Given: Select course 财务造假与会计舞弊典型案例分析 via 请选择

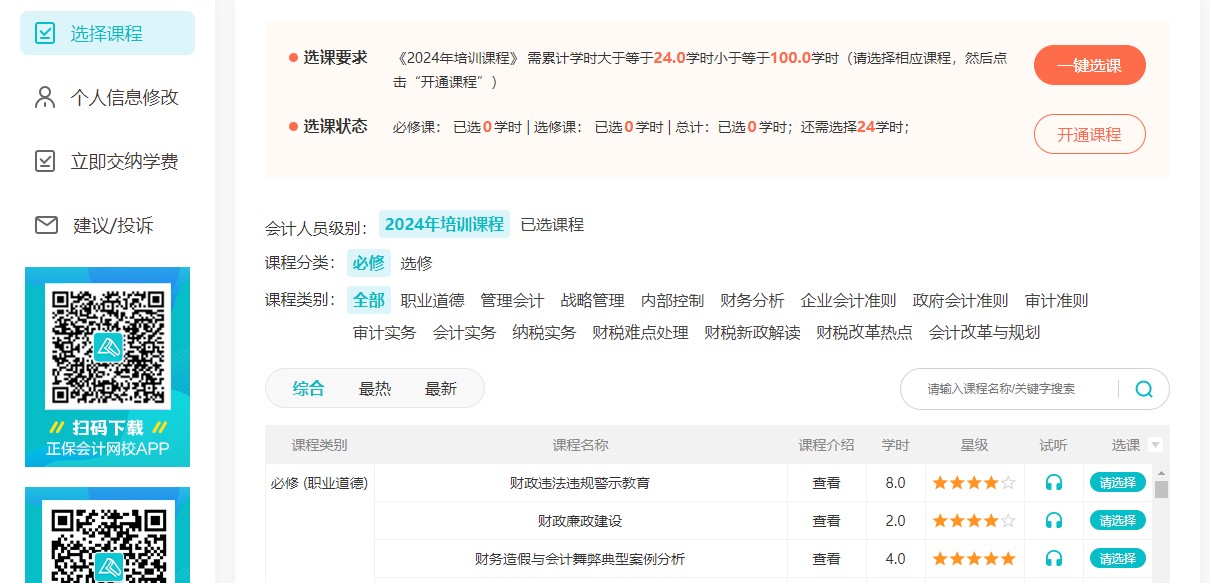Looking at the screenshot, I should pyautogui.click(x=1117, y=558).
